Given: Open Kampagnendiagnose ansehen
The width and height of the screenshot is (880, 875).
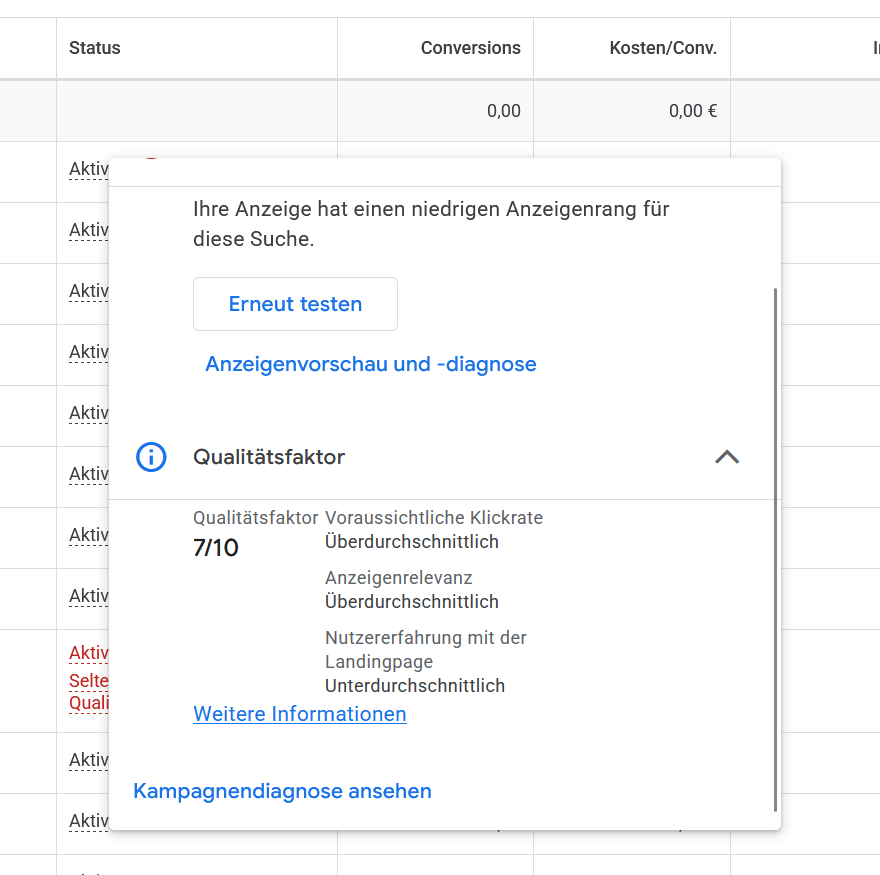Looking at the screenshot, I should pyautogui.click(x=282, y=791).
